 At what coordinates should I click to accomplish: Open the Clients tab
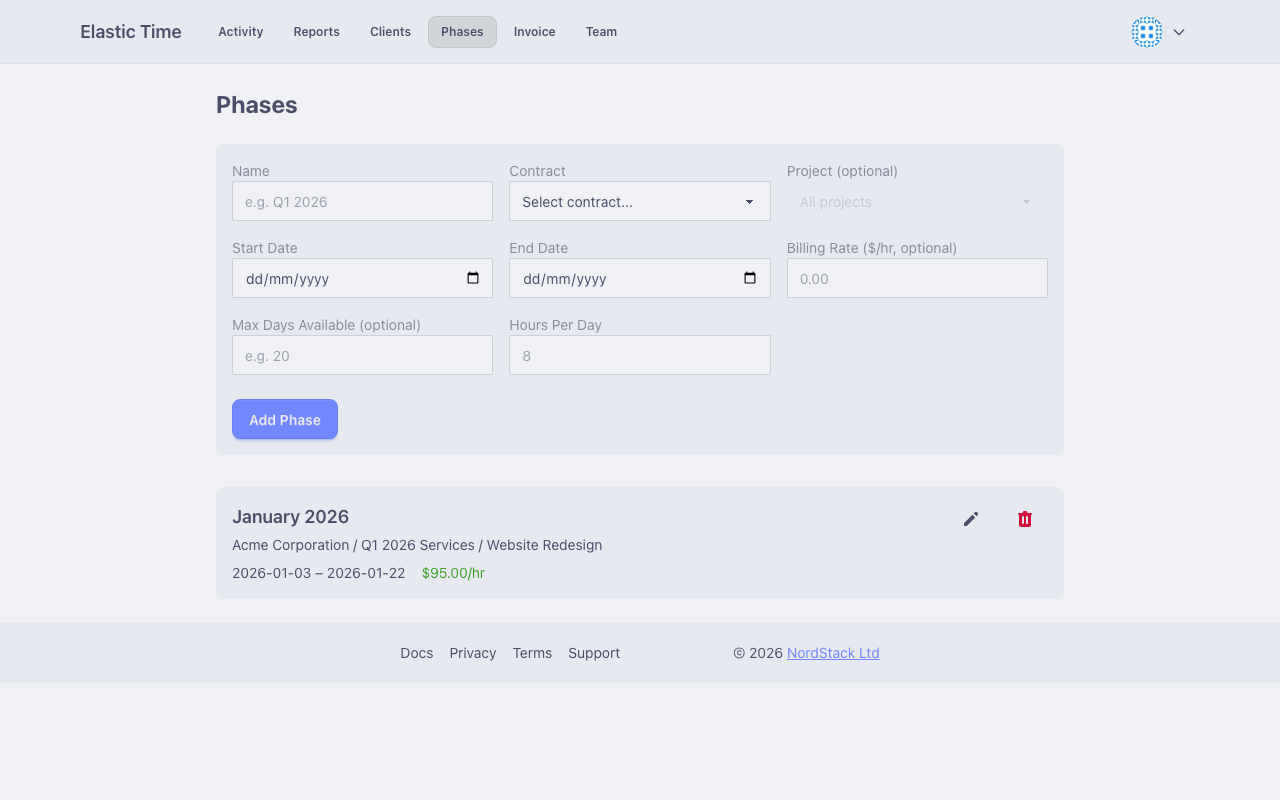[x=390, y=32]
